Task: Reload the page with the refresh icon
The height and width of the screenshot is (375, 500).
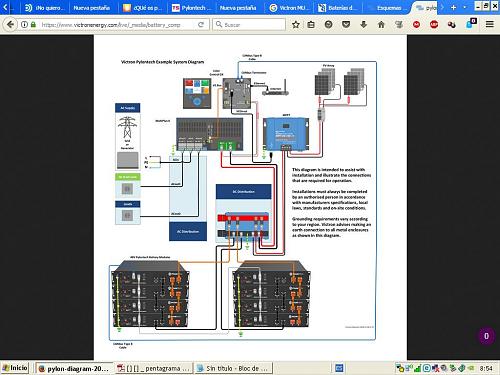Action: 201,24
